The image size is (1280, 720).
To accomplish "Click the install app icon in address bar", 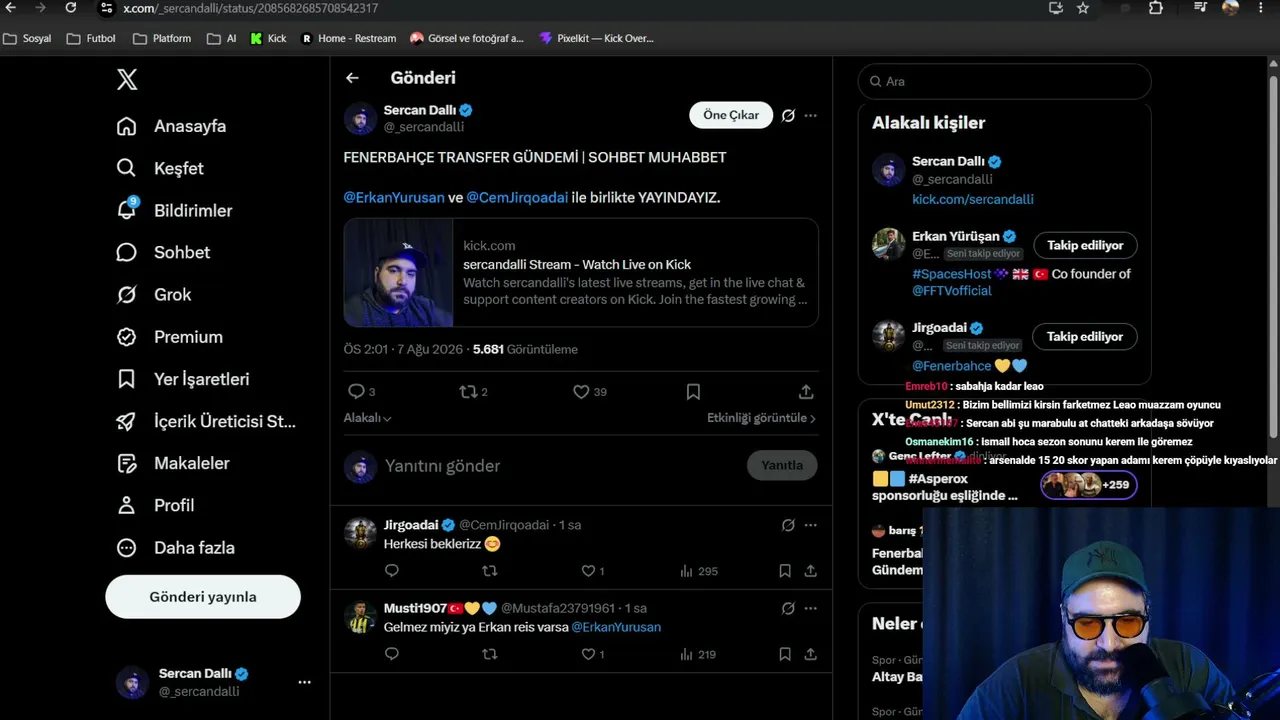I will pyautogui.click(x=1056, y=8).
